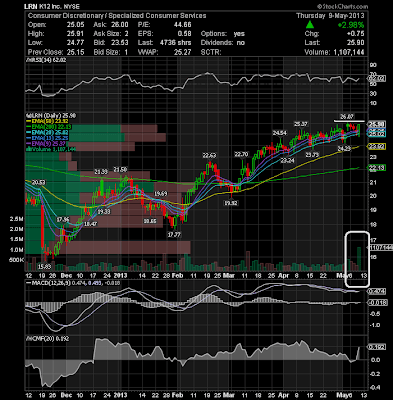
Task: Click the 19.69 price label
Action: click(160, 194)
